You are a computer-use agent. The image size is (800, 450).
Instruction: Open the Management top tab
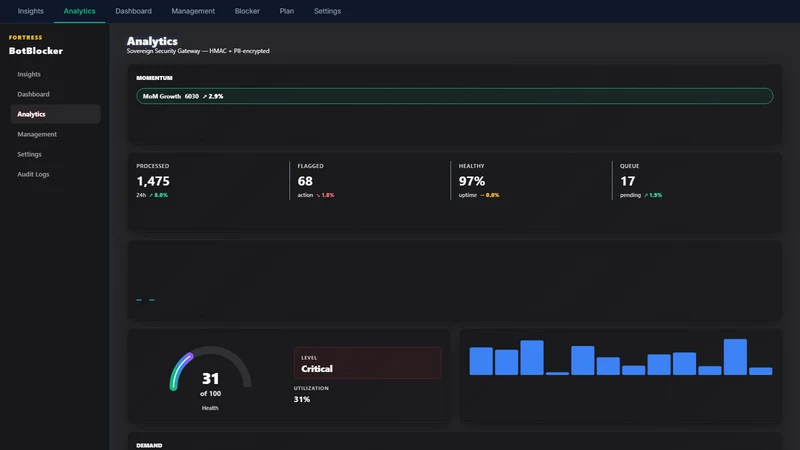click(x=193, y=11)
